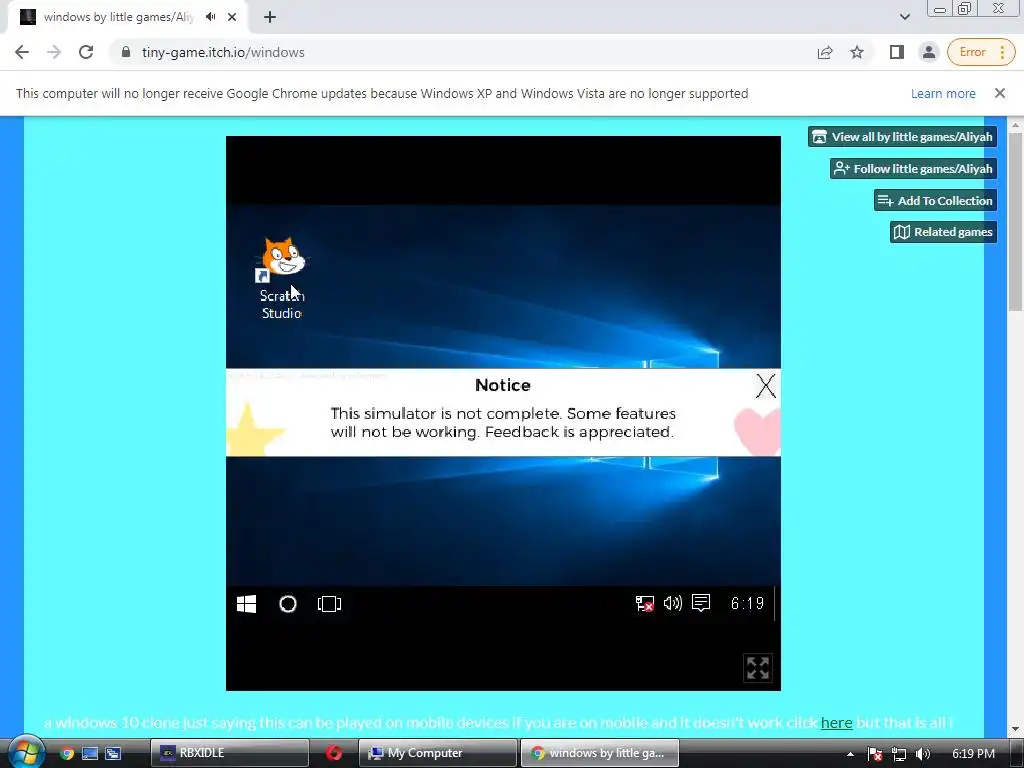1024x768 pixels.
Task: Open a new browser tab
Action: 270,17
